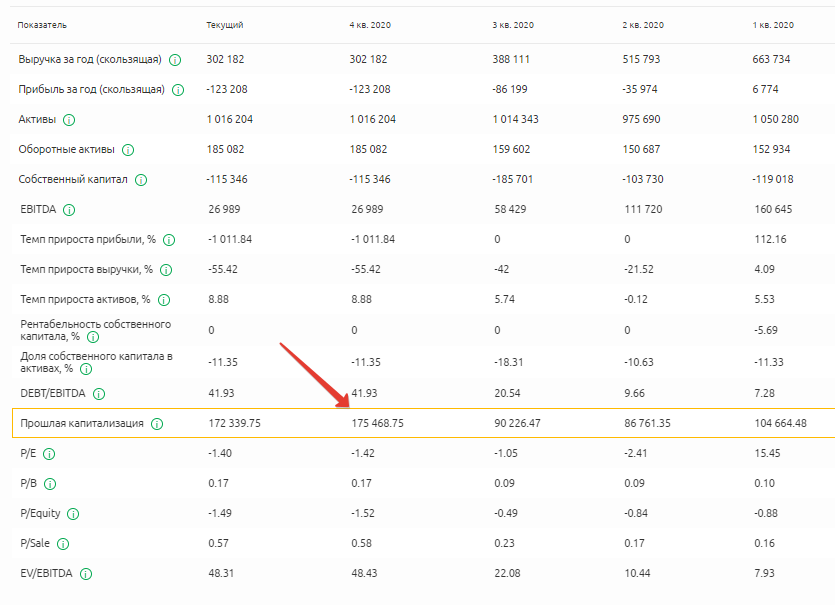The height and width of the screenshot is (605, 835).
Task: Select the Текущий column header
Action: pos(224,25)
